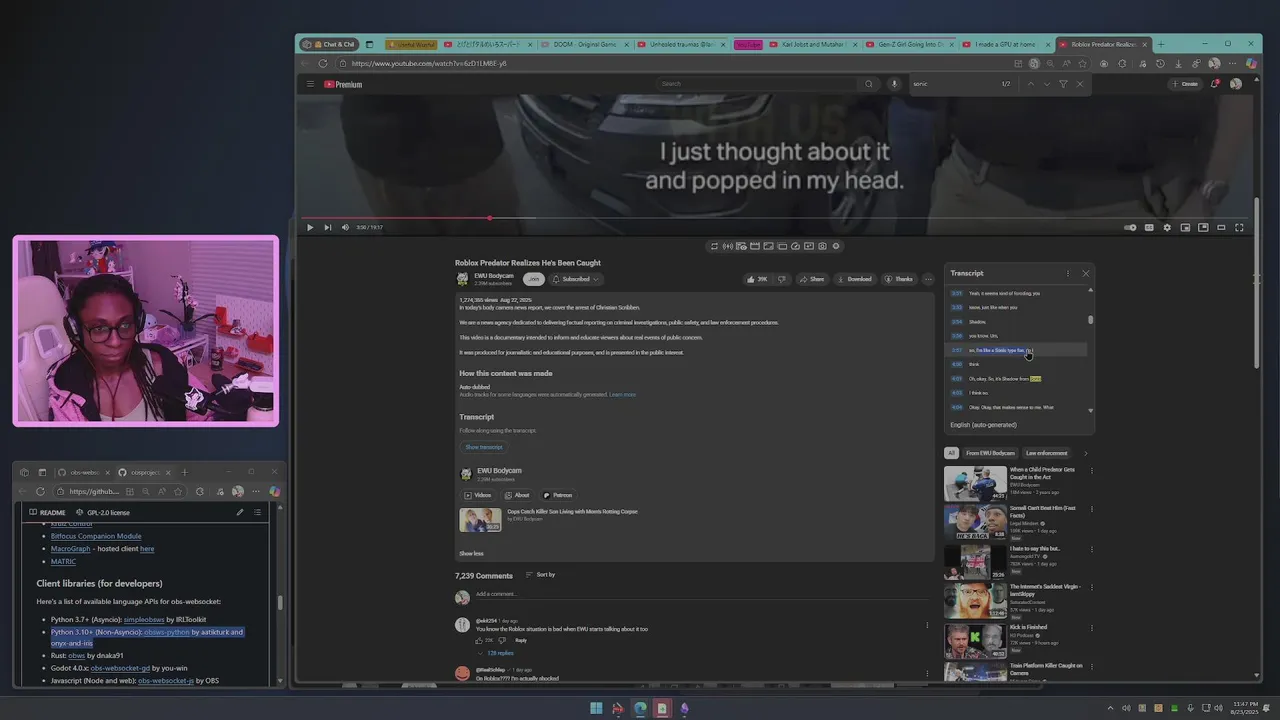Open YouTube Create button

tap(1185, 84)
